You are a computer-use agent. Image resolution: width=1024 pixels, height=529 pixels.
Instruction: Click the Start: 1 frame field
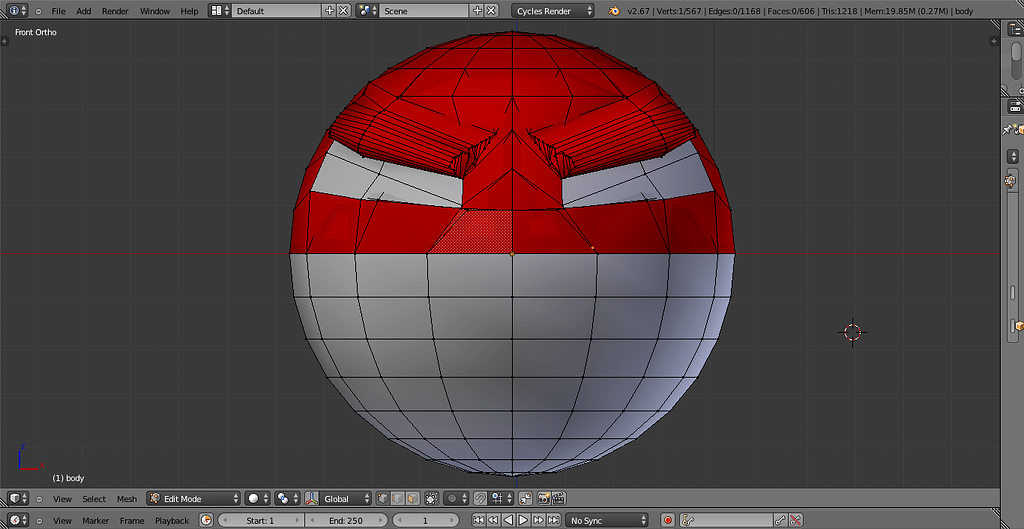(x=260, y=520)
